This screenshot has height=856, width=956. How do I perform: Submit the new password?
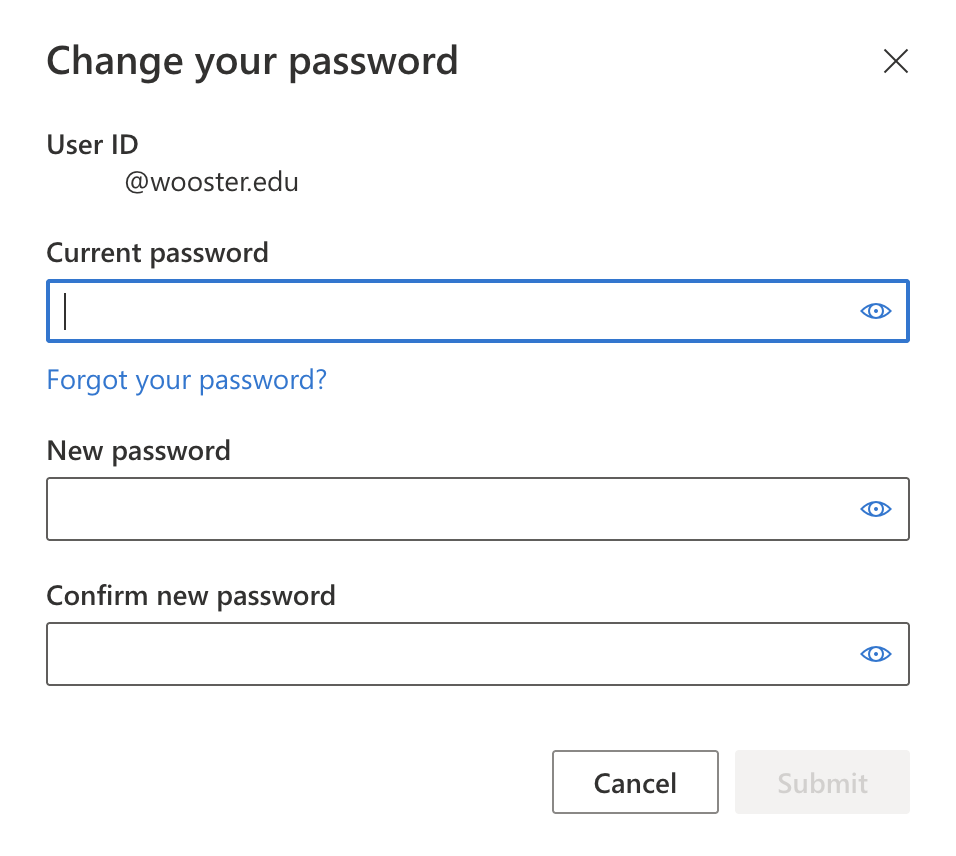click(x=822, y=782)
